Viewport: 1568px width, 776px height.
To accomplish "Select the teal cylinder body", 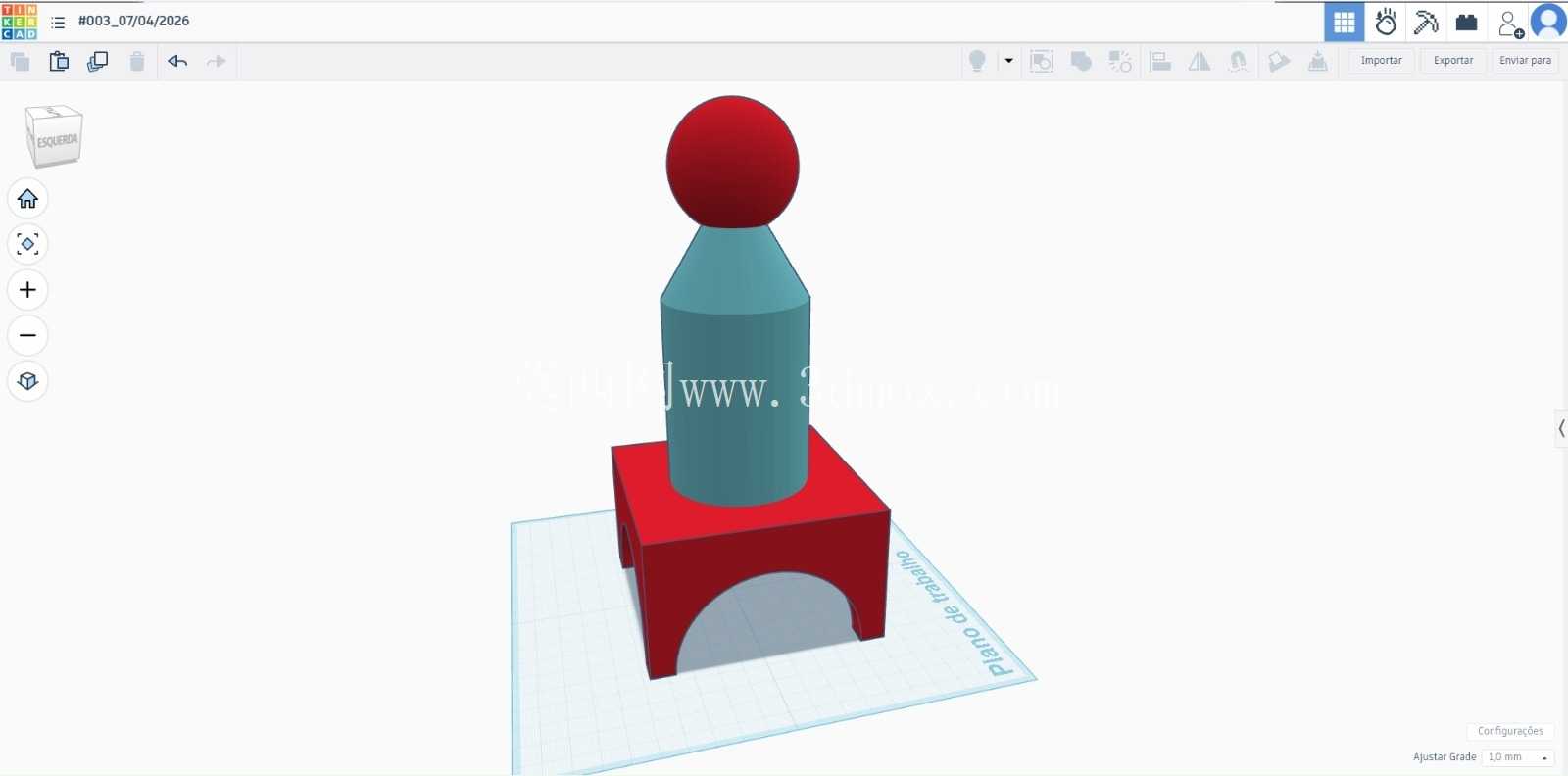I will [737, 402].
